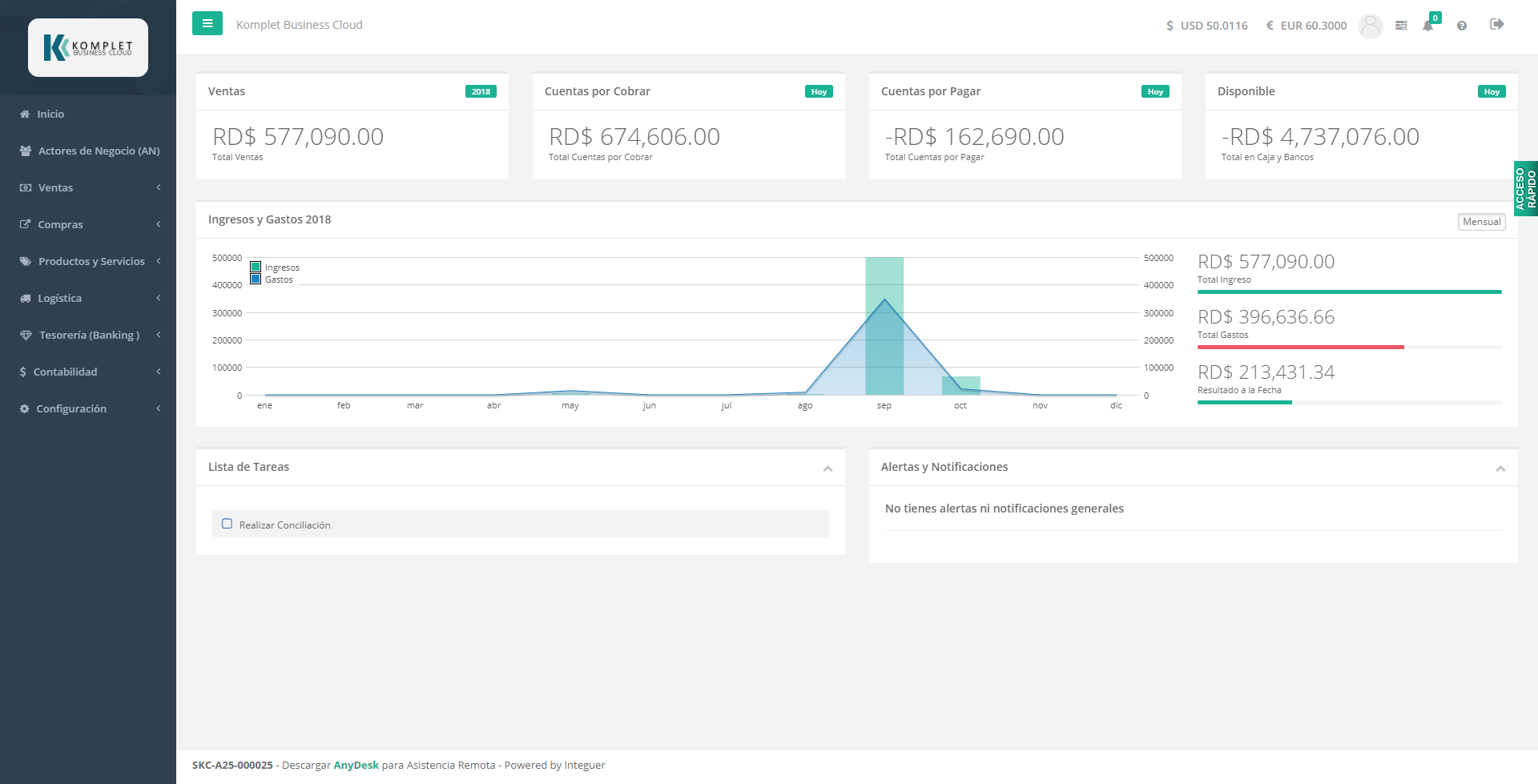Image resolution: width=1538 pixels, height=784 pixels.
Task: Expand the Productos y Servicios chevron
Action: coord(159,261)
